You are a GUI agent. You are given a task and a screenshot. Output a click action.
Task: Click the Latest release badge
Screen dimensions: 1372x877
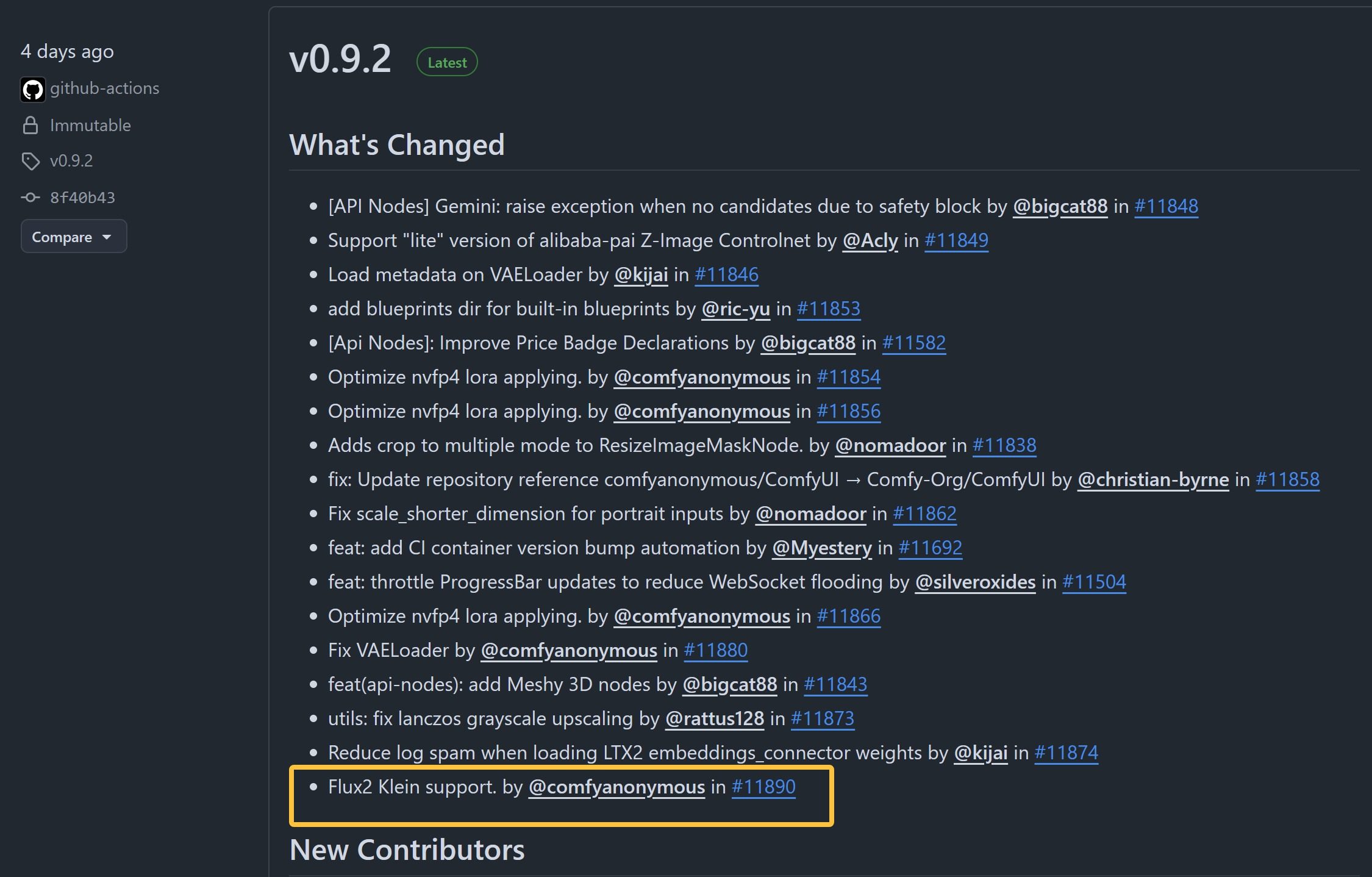point(447,62)
